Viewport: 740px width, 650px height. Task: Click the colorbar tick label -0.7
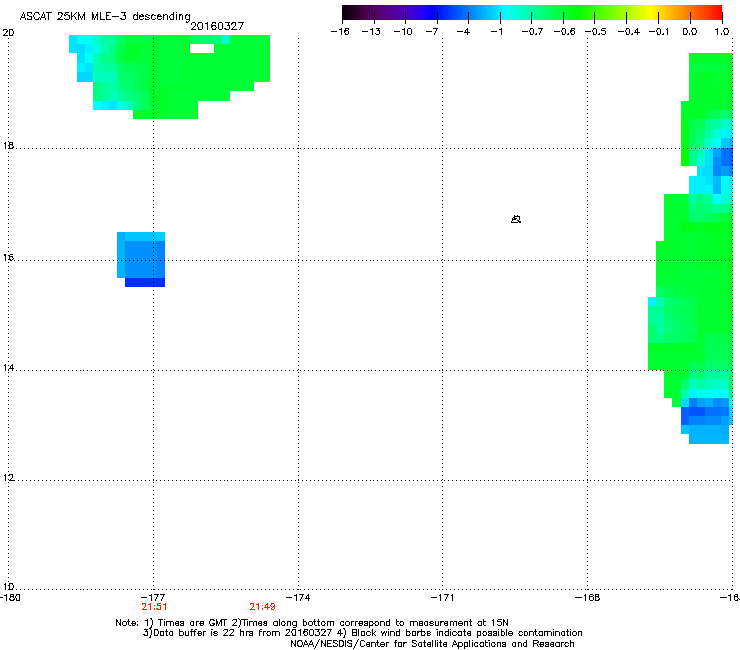pos(532,32)
